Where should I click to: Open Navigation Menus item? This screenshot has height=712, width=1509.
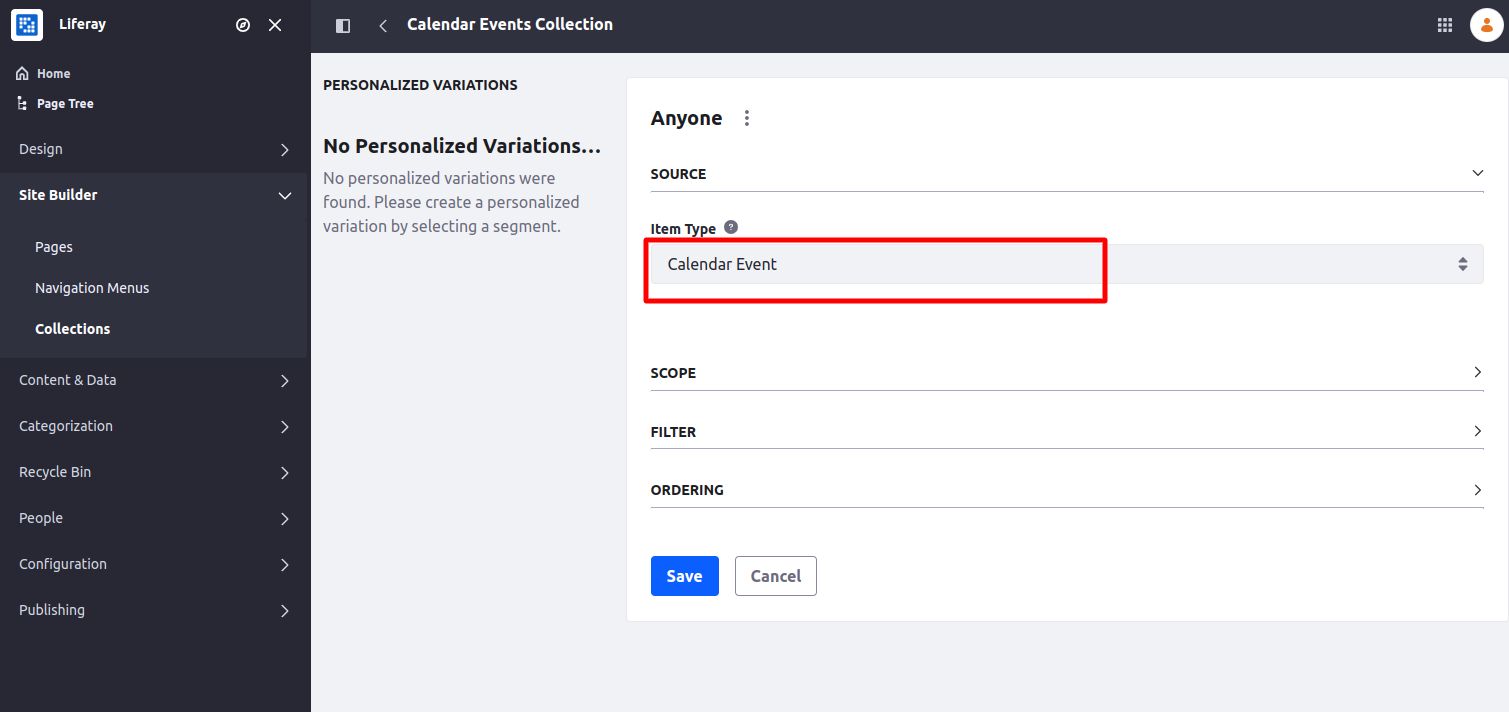[92, 288]
